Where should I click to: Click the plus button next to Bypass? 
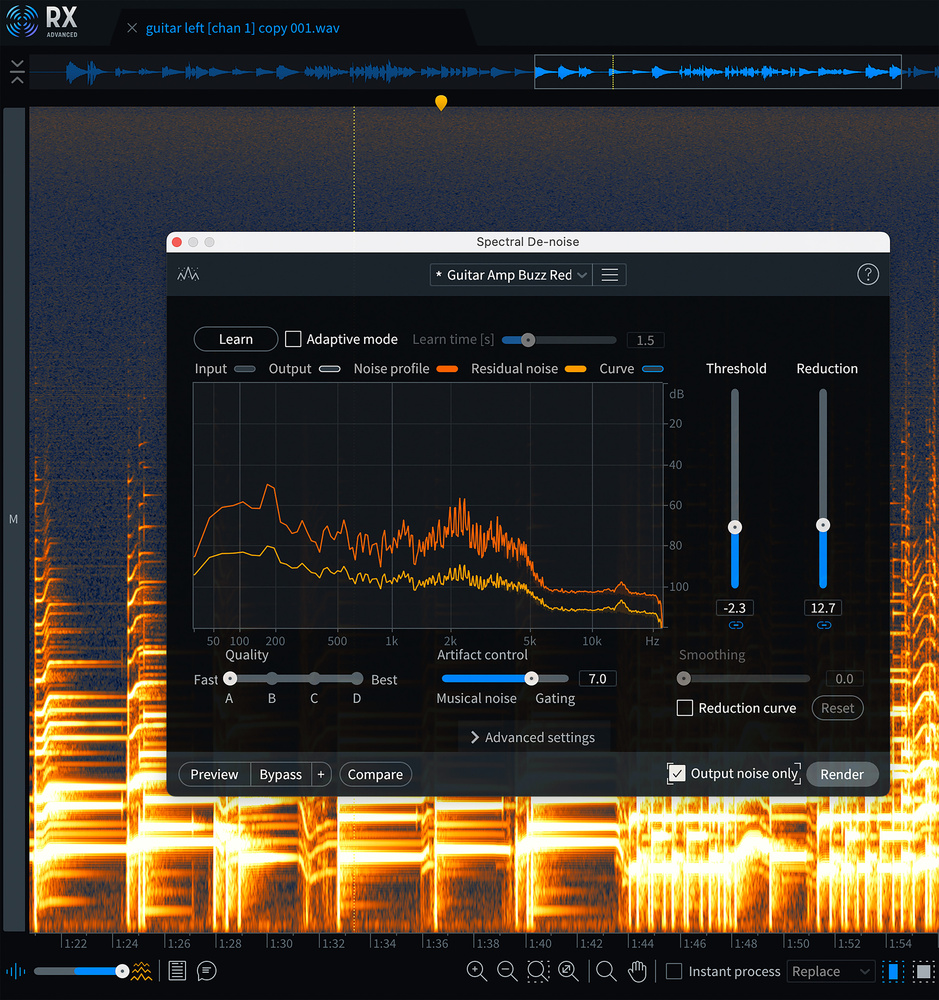pyautogui.click(x=321, y=774)
